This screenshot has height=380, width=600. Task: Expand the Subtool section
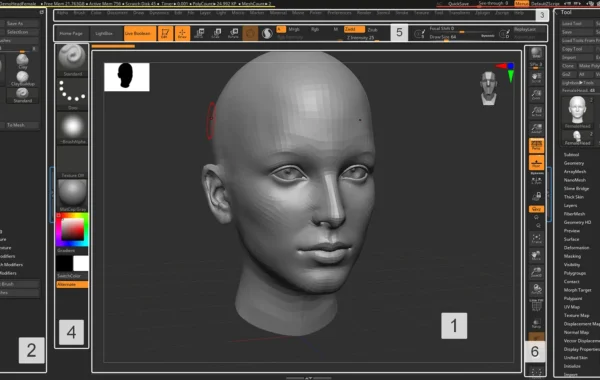(571, 155)
